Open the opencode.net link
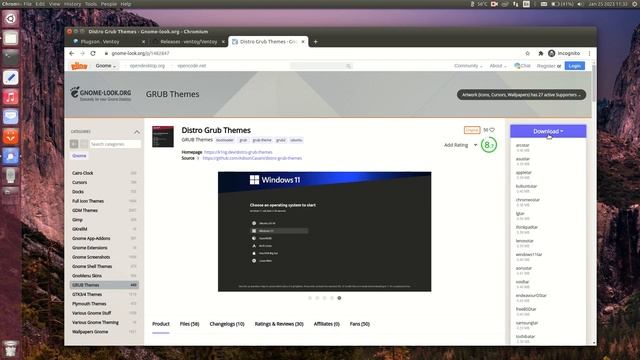Image resolution: width=640 pixels, height=360 pixels. [x=192, y=66]
